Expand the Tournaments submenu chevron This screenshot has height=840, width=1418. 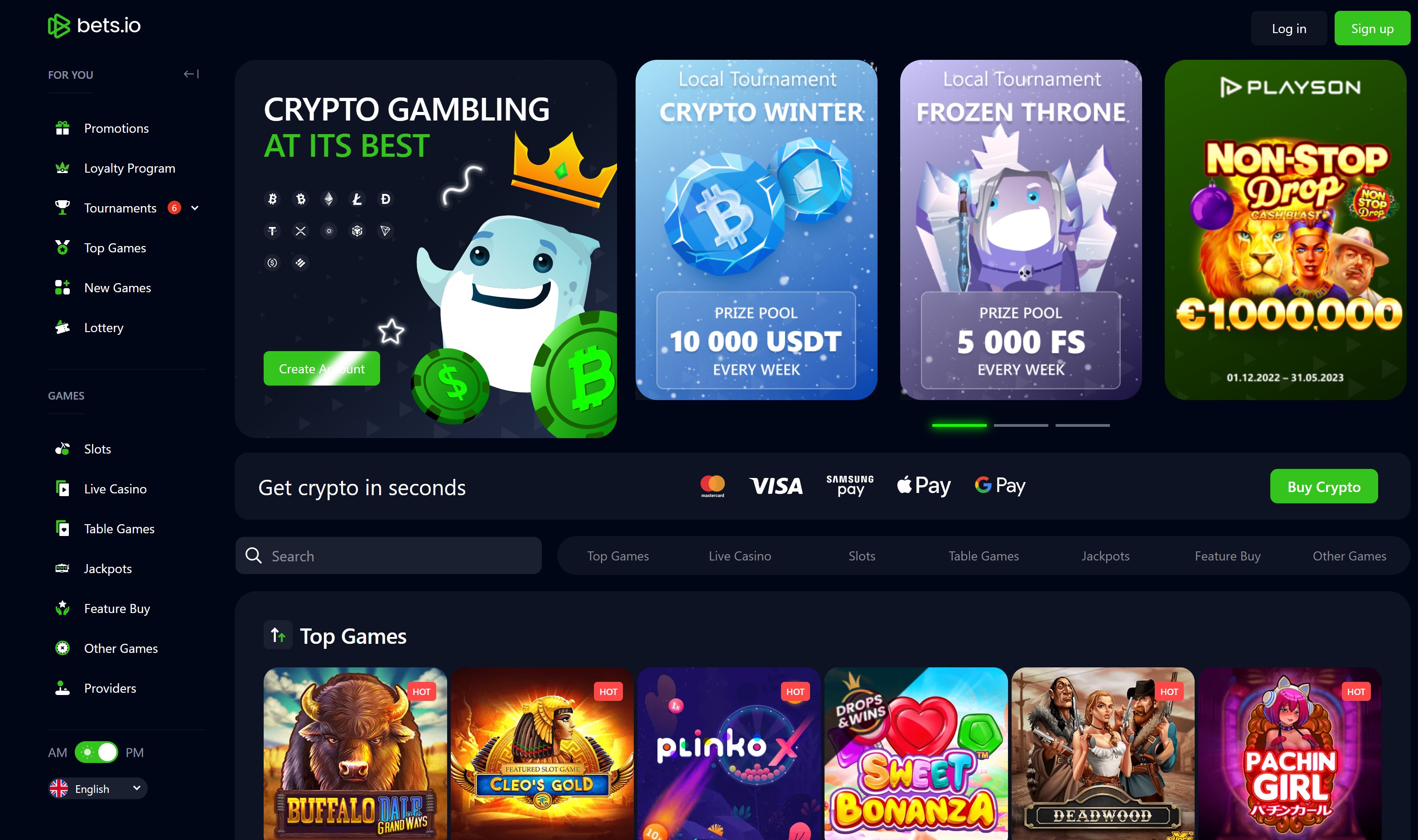(195, 208)
